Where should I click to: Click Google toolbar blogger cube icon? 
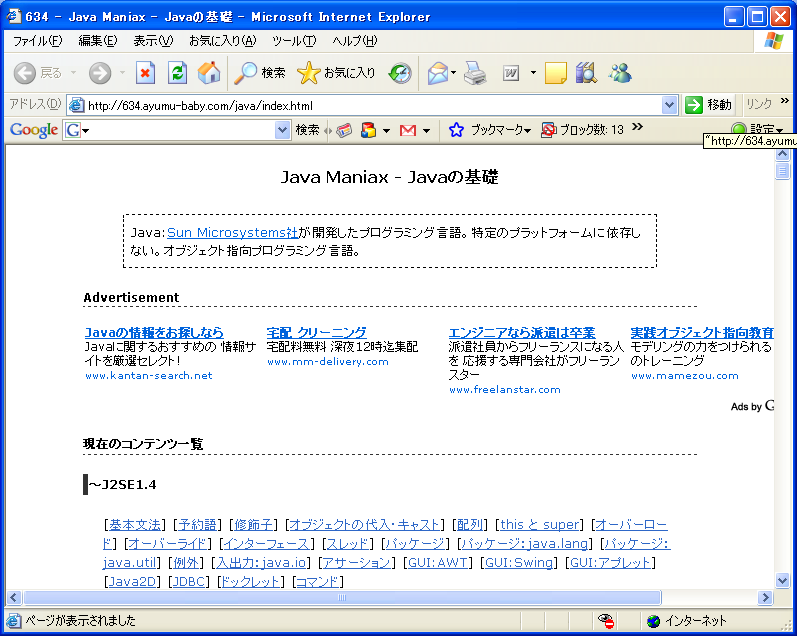coord(368,131)
